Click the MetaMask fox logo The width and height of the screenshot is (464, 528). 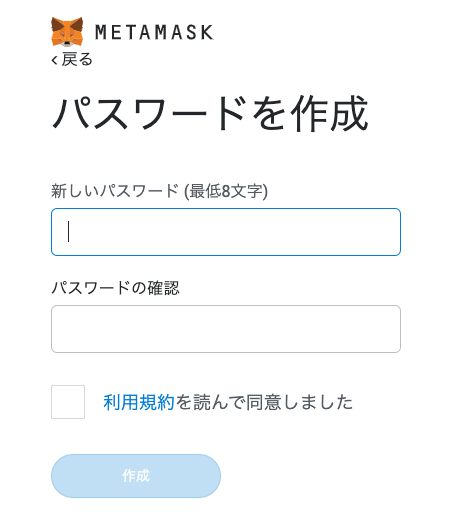click(67, 31)
